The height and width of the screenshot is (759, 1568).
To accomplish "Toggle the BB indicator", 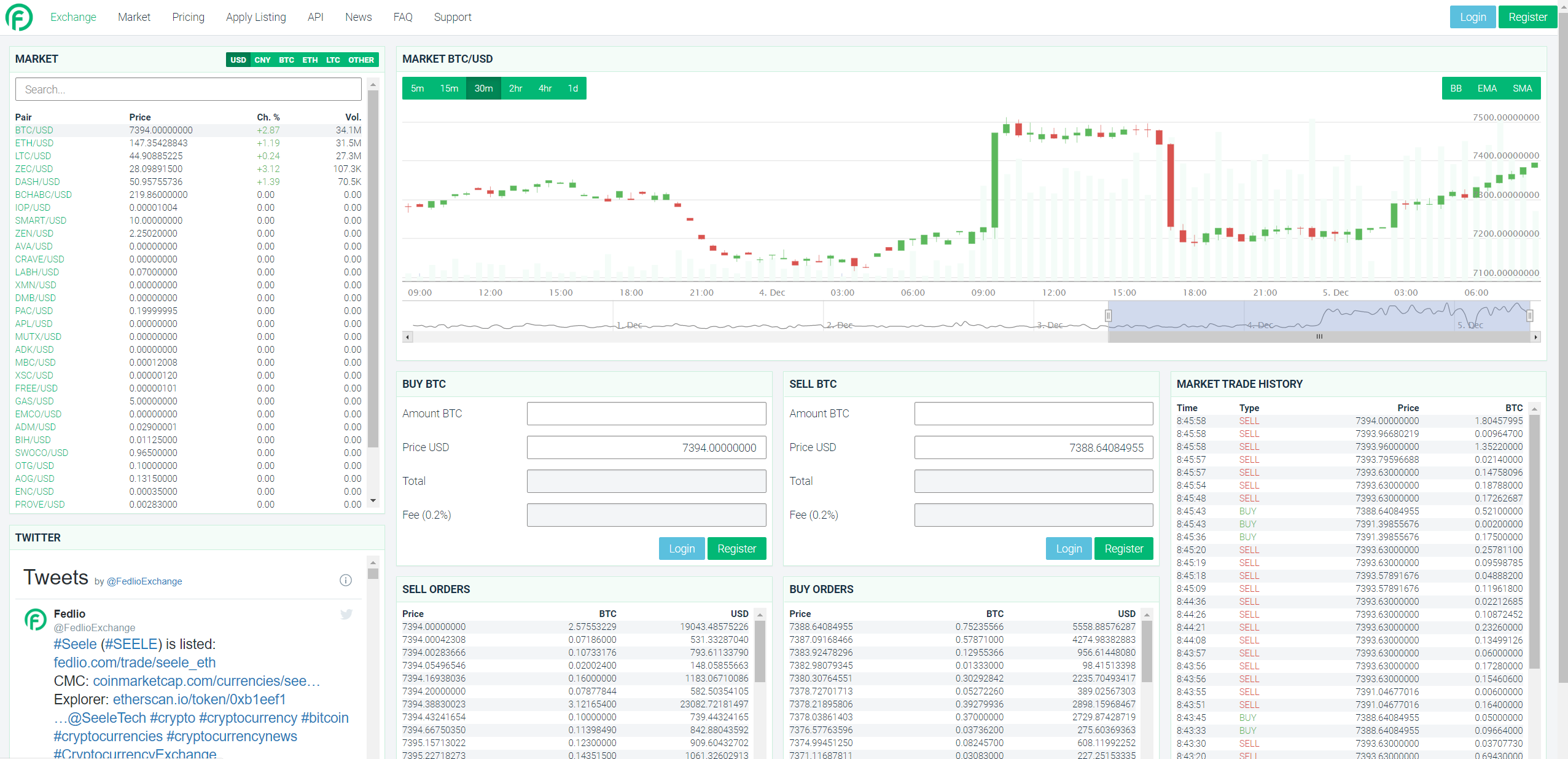I will point(1456,88).
